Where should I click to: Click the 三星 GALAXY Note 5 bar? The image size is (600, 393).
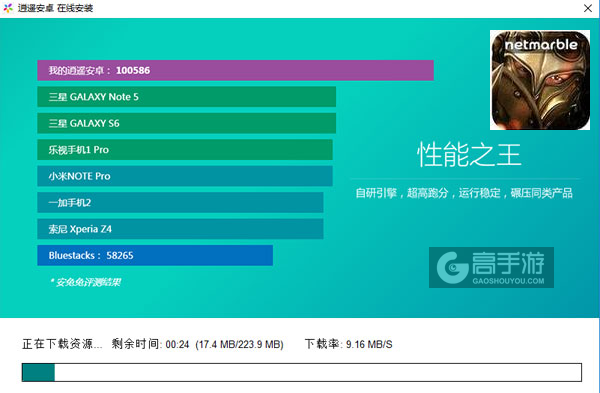tap(186, 97)
